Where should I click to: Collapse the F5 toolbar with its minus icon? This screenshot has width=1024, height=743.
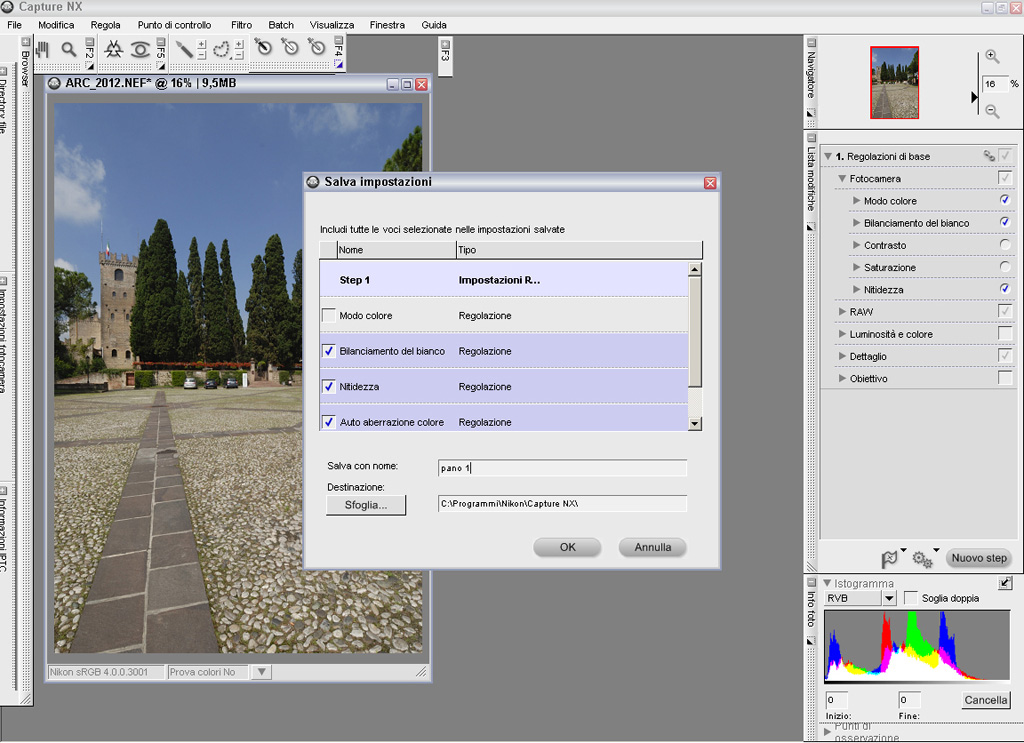[161, 42]
